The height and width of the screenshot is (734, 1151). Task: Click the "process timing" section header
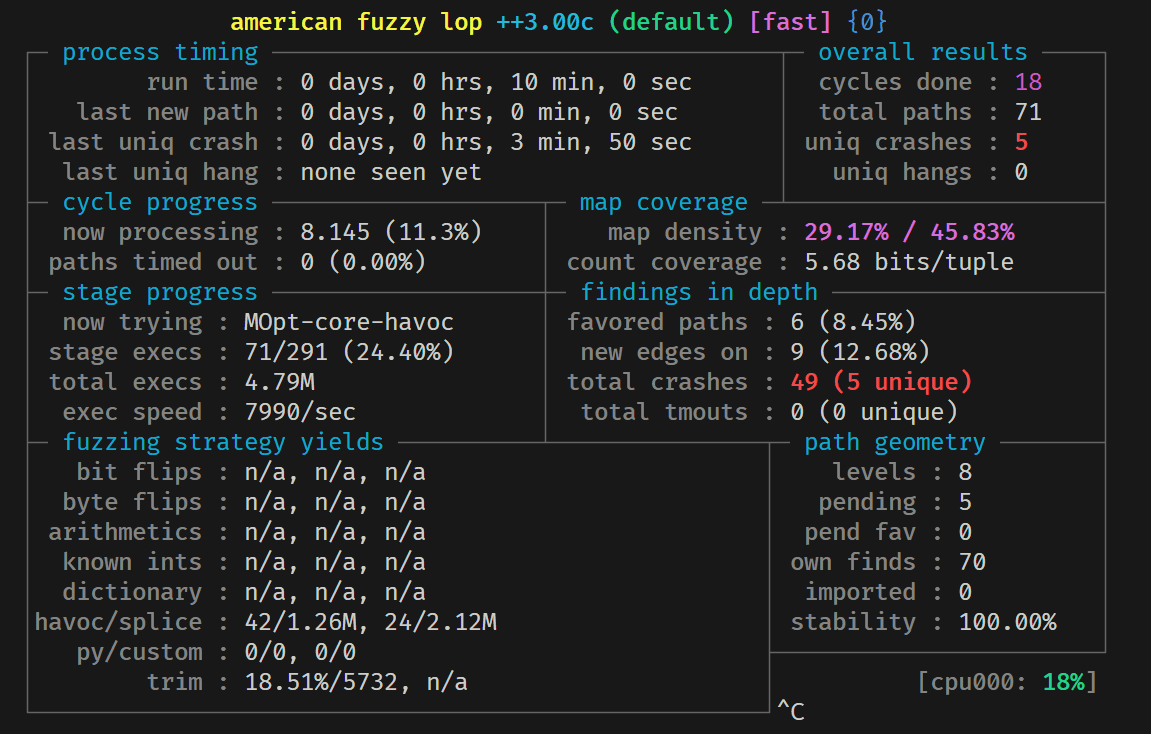[x=160, y=52]
